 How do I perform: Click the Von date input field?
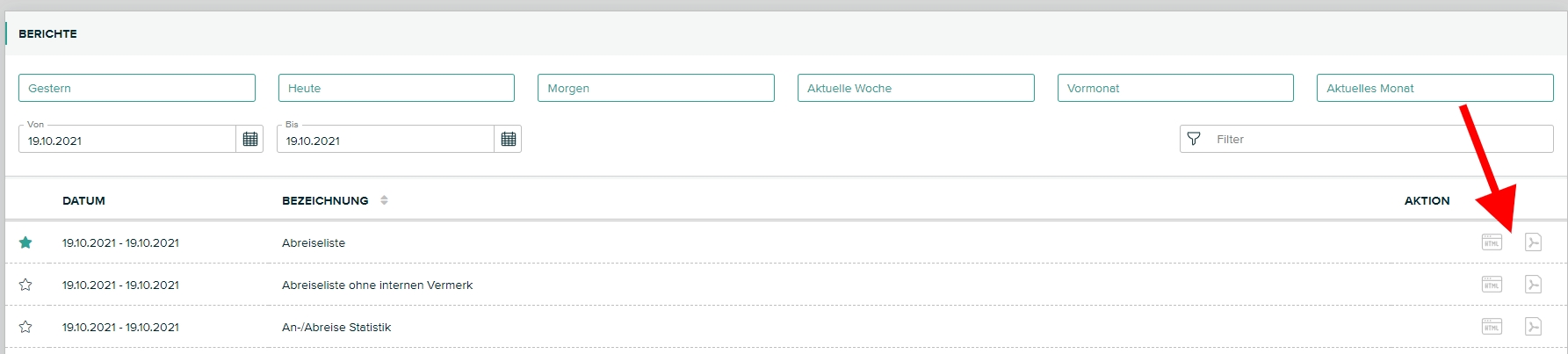[127, 140]
